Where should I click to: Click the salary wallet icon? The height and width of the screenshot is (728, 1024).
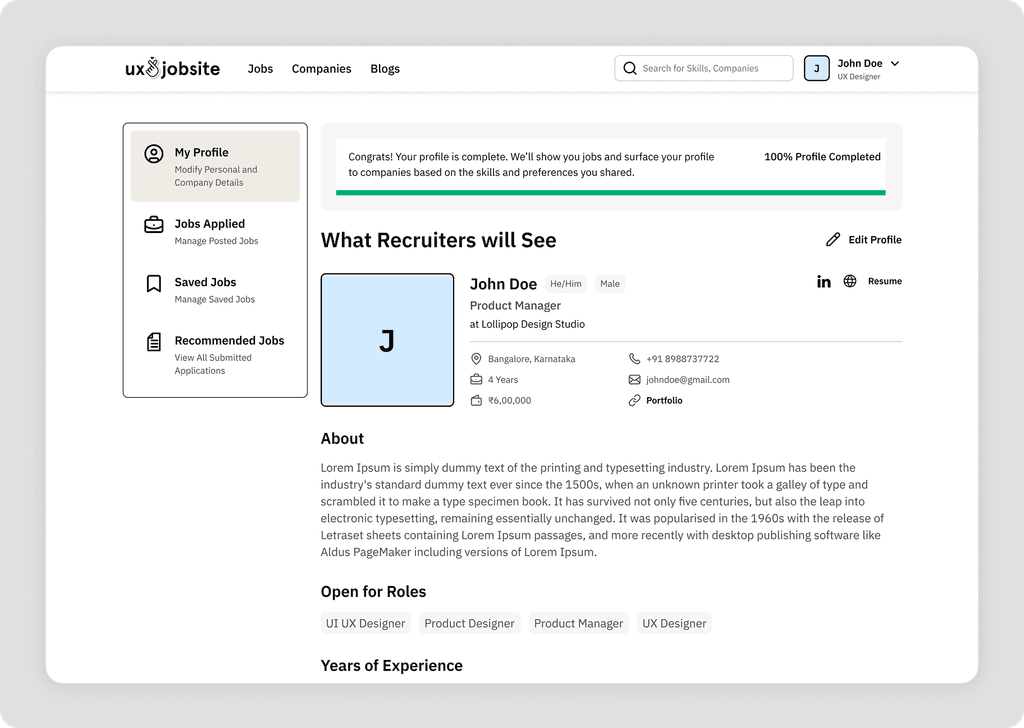(x=476, y=400)
